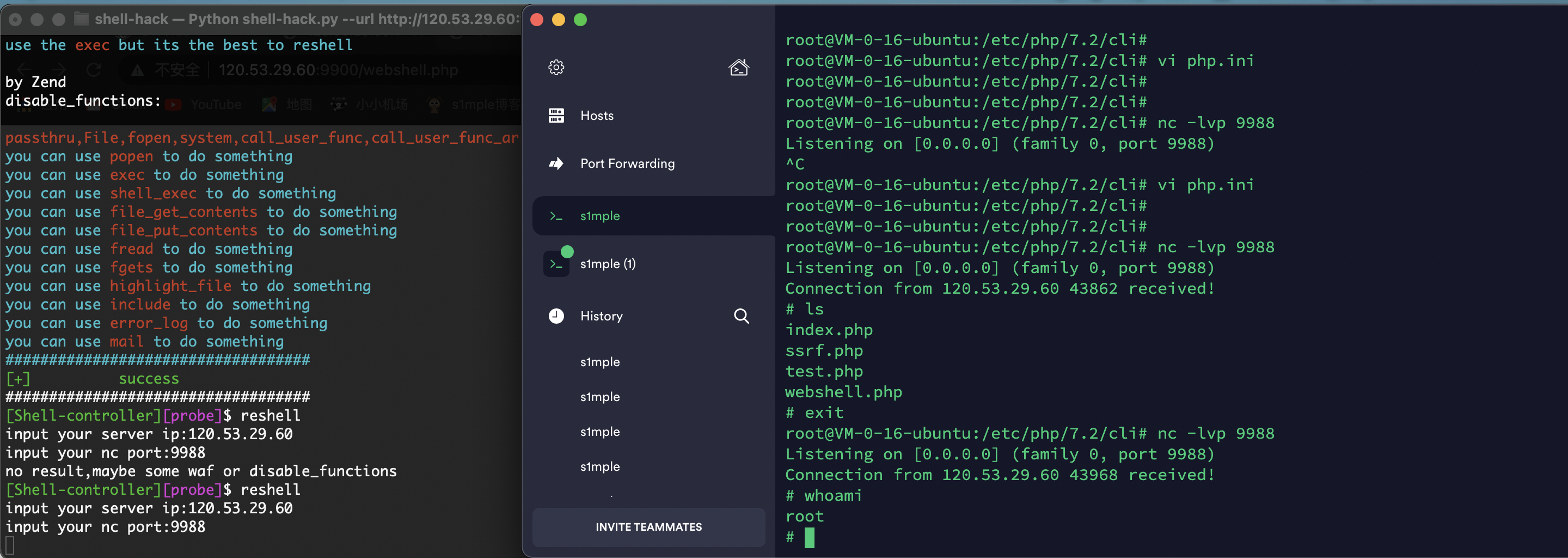
Task: Click the '# exit' command line
Action: [814, 413]
